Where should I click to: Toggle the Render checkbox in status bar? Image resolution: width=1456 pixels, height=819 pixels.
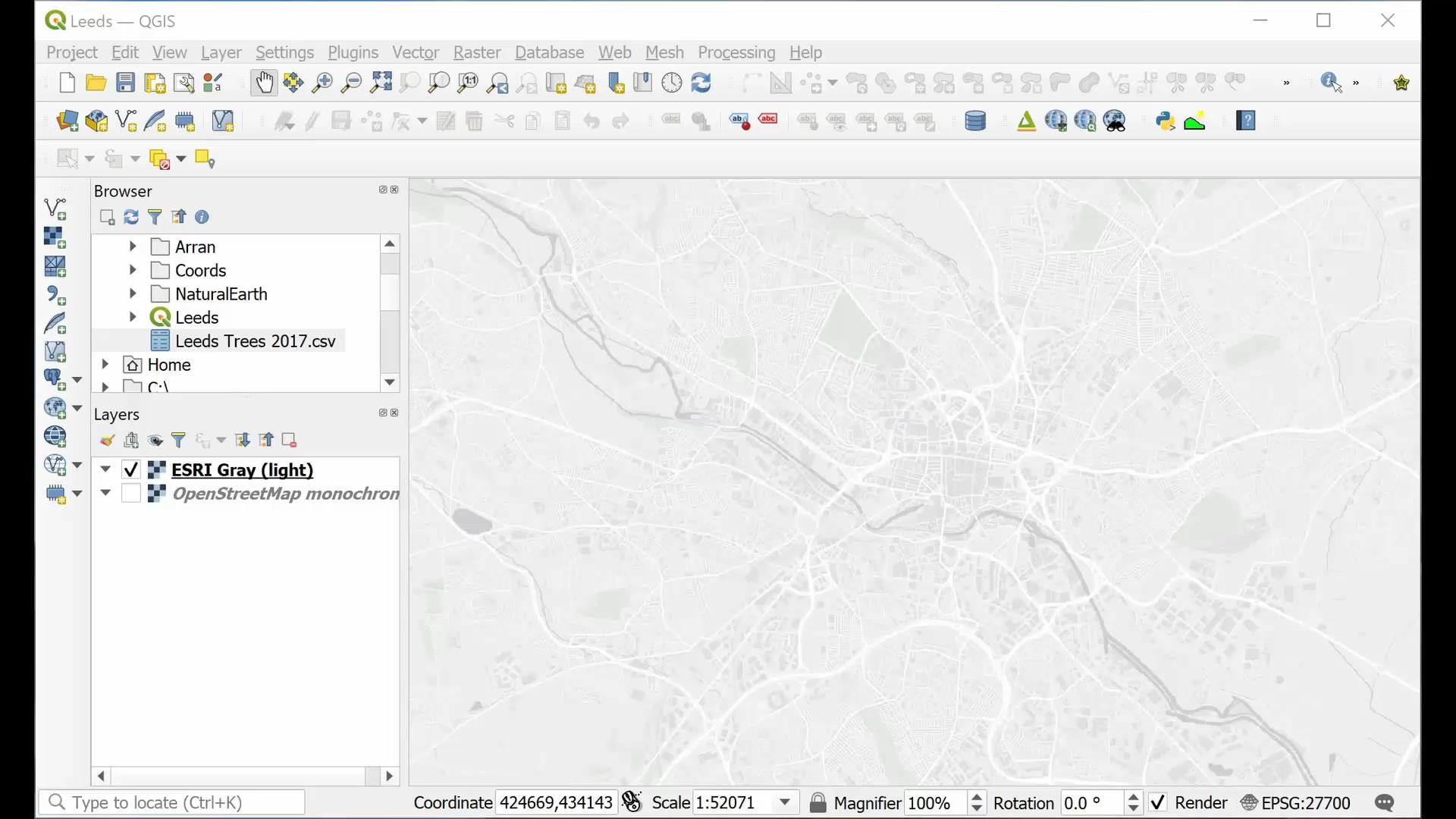click(x=1158, y=803)
